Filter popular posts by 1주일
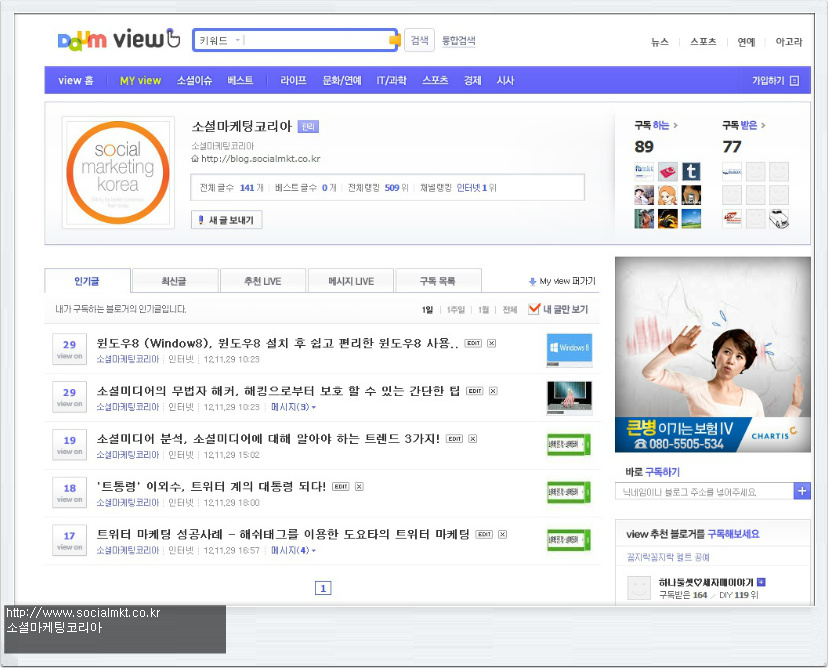828x668 pixels. point(455,309)
